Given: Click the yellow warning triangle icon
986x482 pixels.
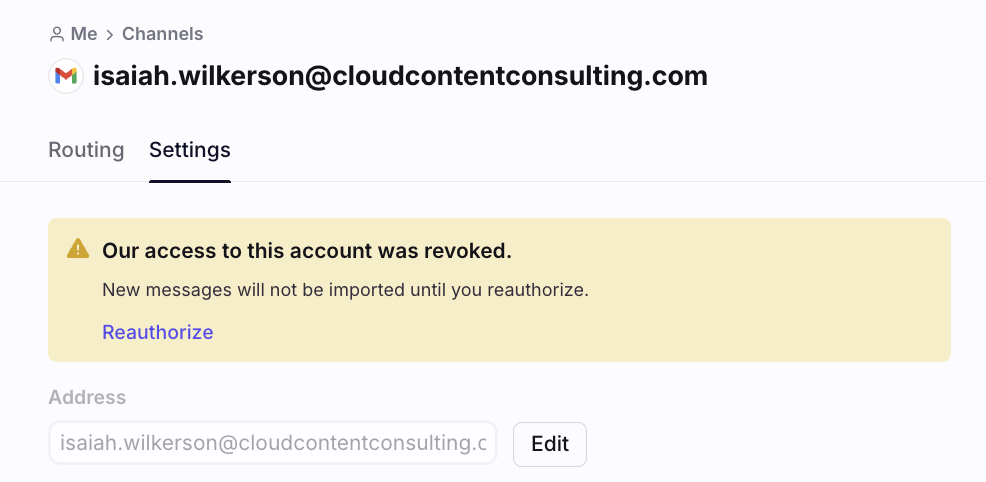Looking at the screenshot, I should pos(78,248).
